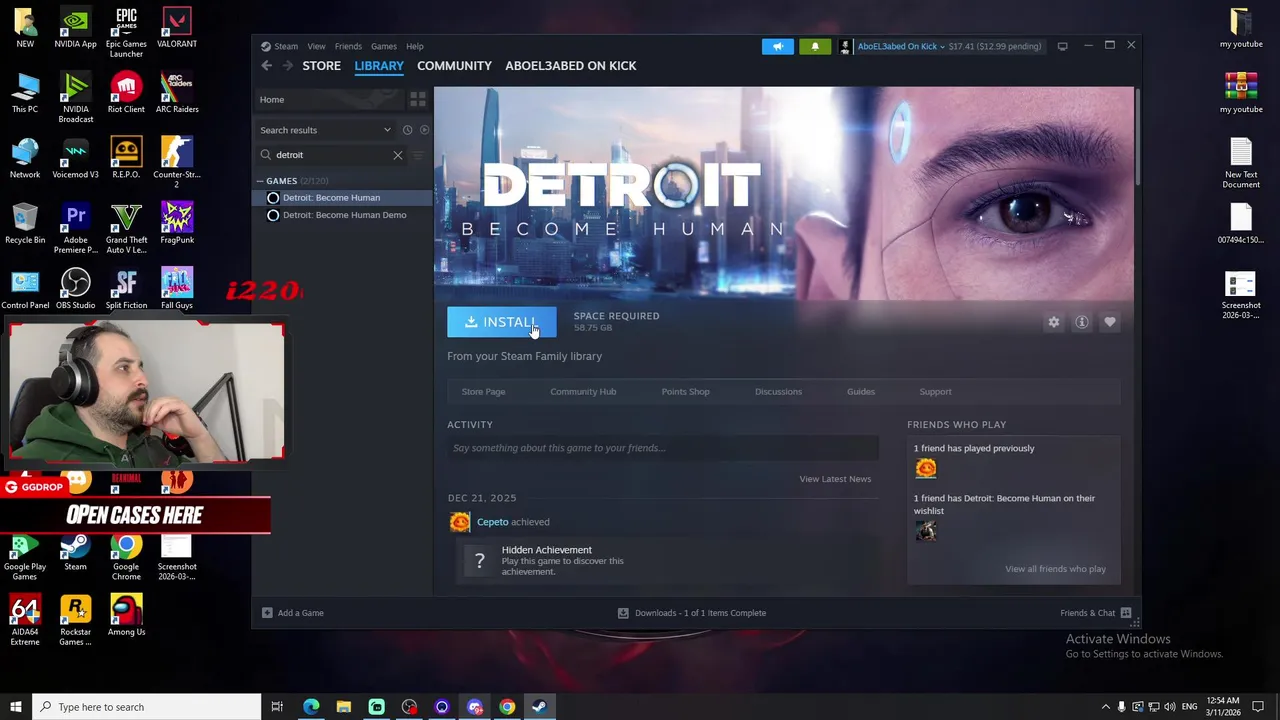
Task: Go back with Steam's back arrow
Action: tap(266, 66)
